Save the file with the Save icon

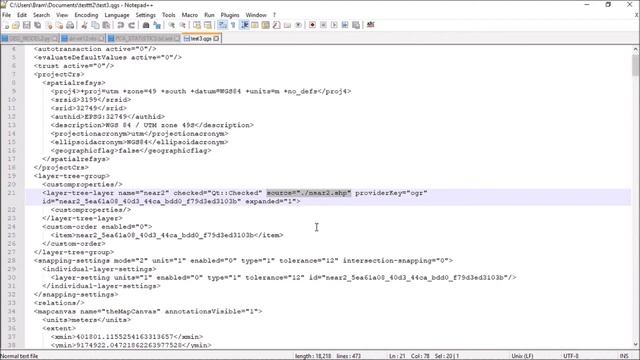tap(27, 25)
